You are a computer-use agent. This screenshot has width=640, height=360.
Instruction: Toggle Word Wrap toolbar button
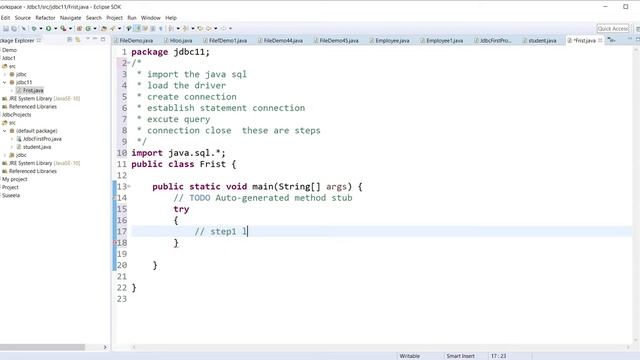(145, 29)
